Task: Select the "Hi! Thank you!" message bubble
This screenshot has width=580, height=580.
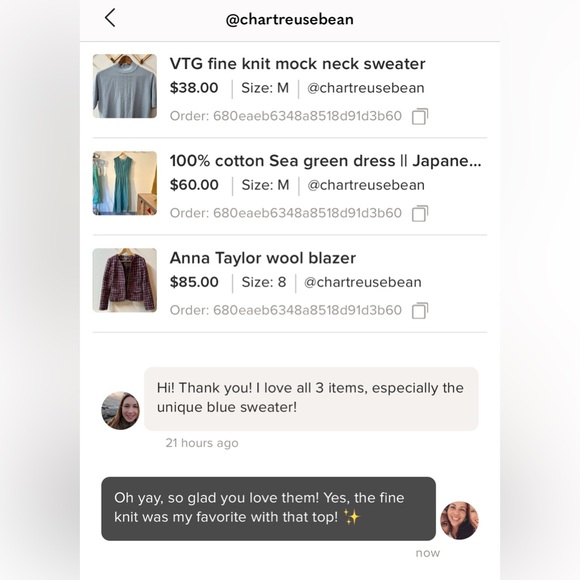Action: tap(311, 399)
